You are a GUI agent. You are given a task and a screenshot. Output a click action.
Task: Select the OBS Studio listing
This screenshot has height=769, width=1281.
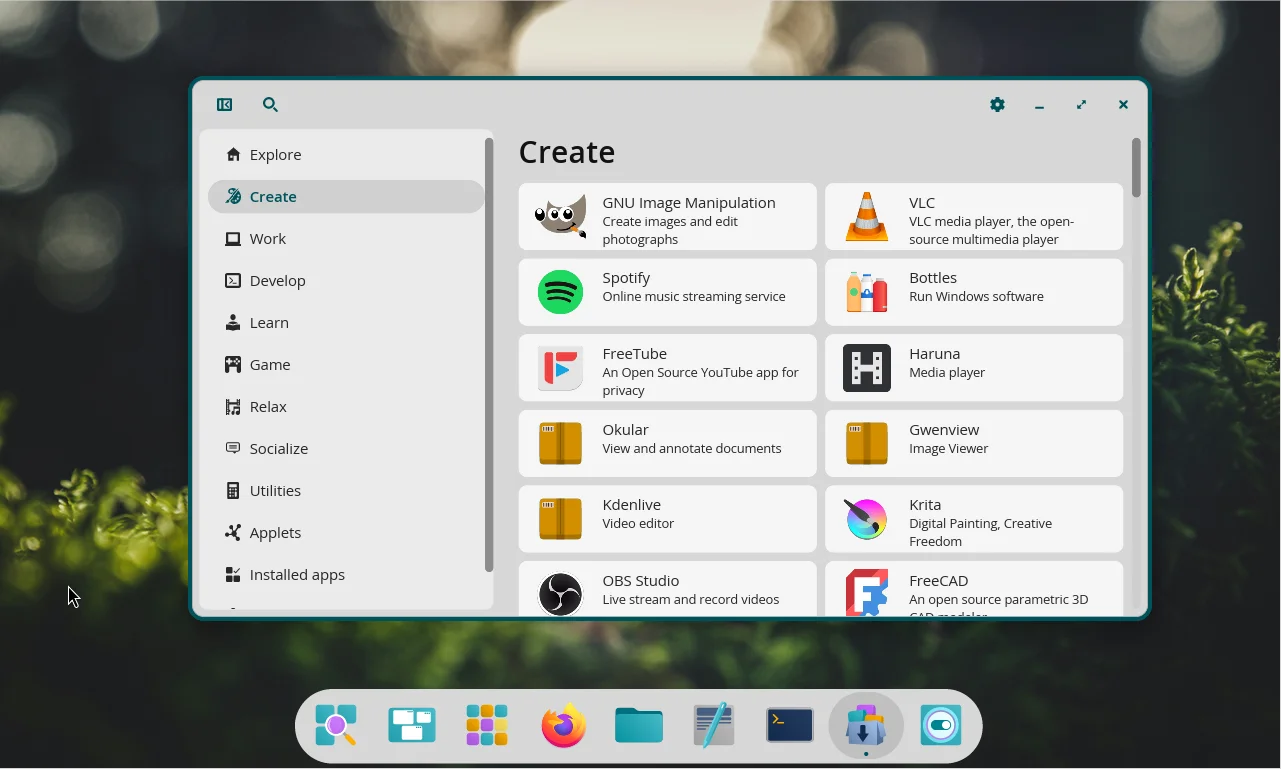coord(667,590)
